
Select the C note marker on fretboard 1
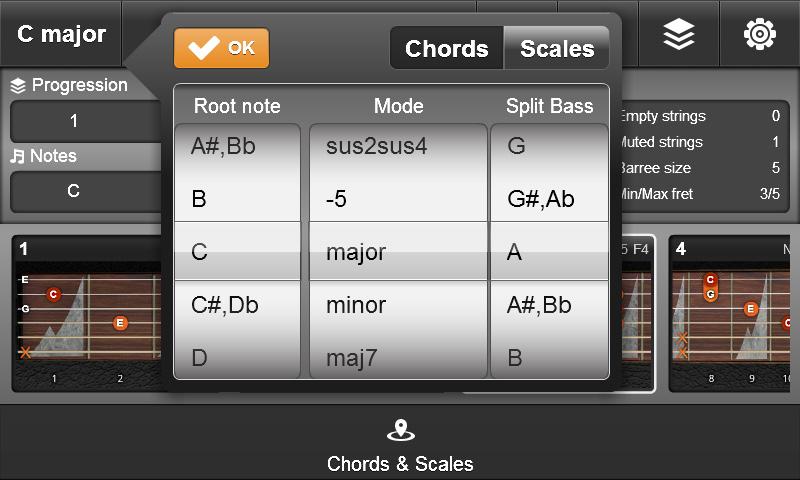pos(53,294)
